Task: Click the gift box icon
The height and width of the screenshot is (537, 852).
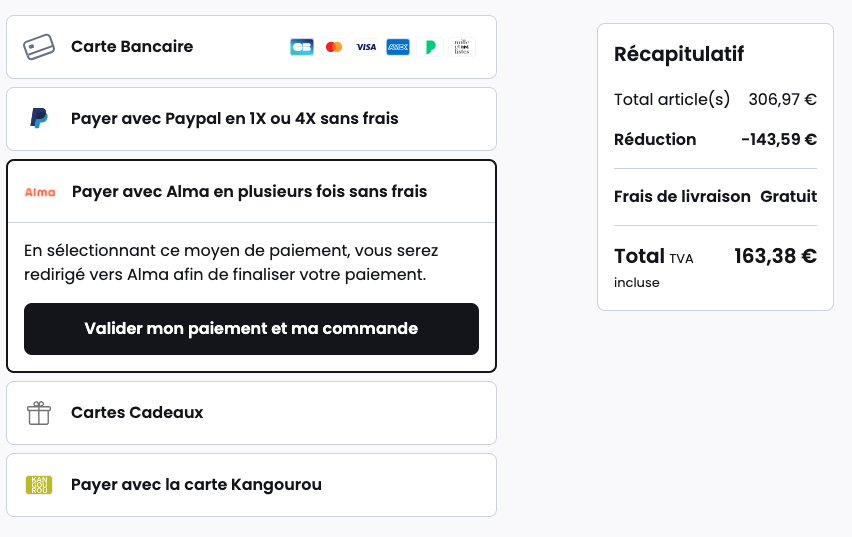Action: [x=39, y=413]
